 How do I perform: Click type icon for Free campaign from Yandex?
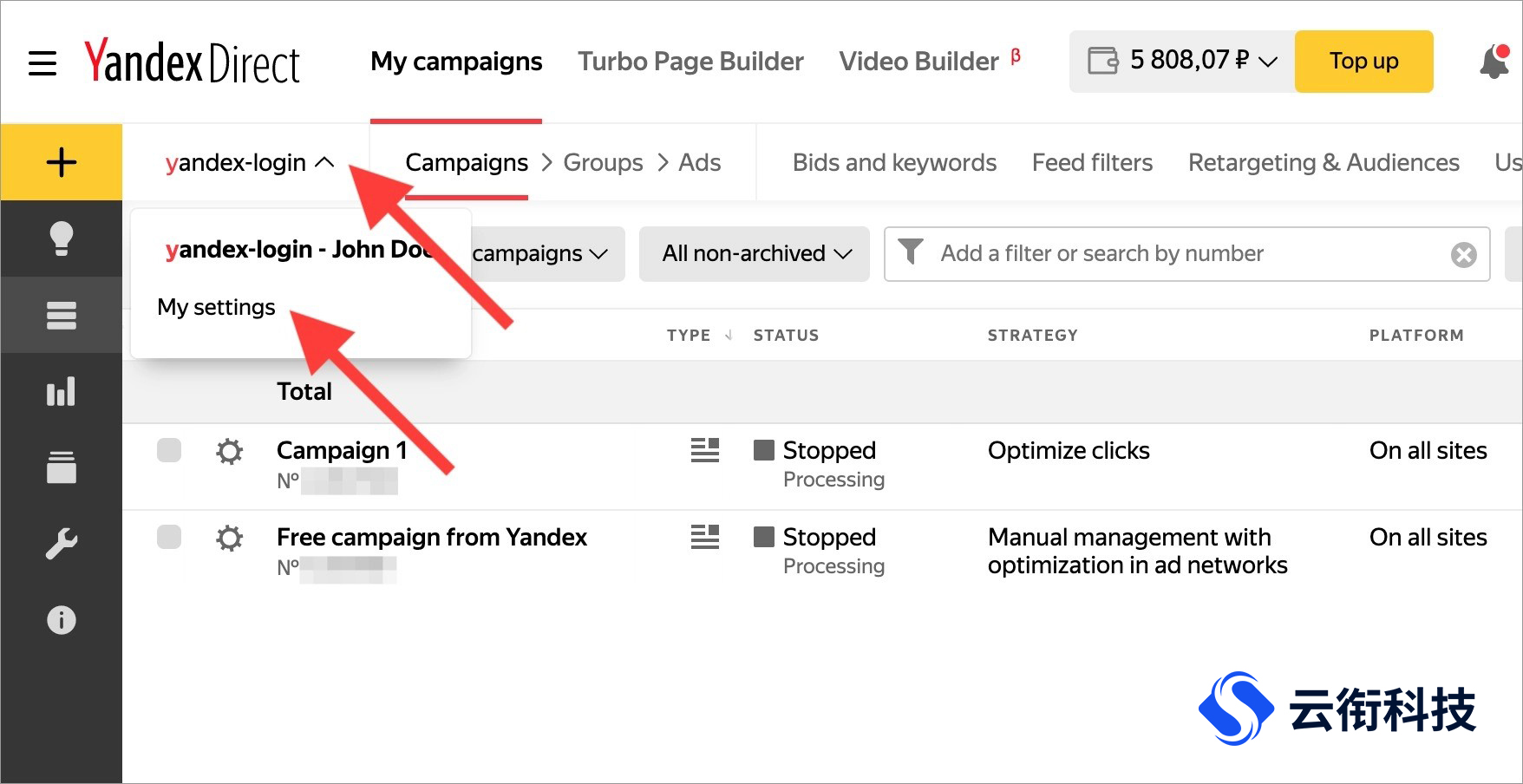pos(705,537)
